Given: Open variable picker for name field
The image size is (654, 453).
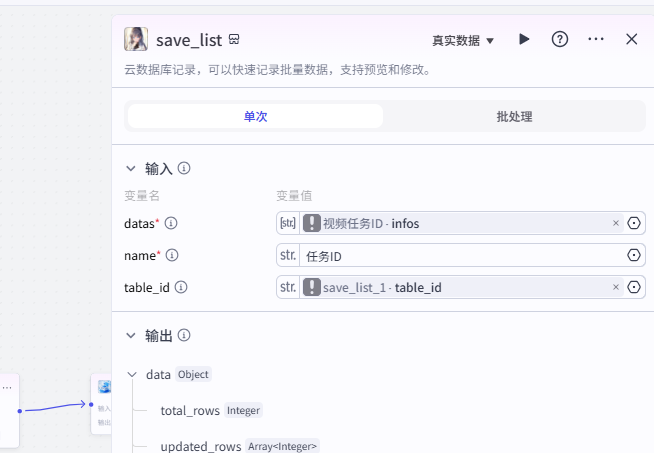Looking at the screenshot, I should 634,255.
